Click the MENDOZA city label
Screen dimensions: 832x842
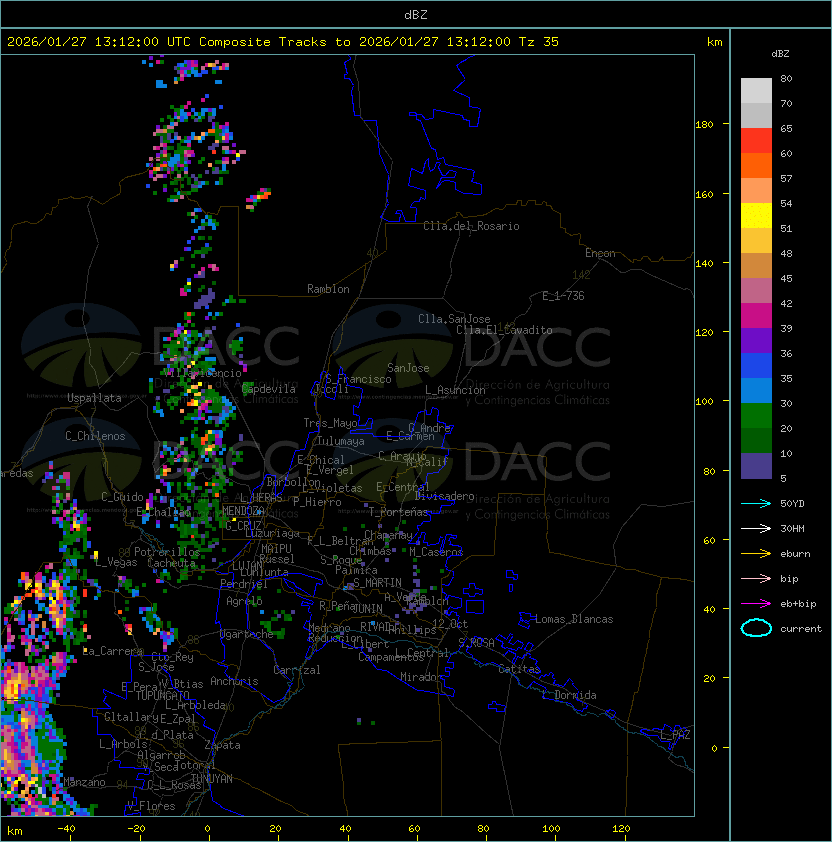pyautogui.click(x=243, y=511)
